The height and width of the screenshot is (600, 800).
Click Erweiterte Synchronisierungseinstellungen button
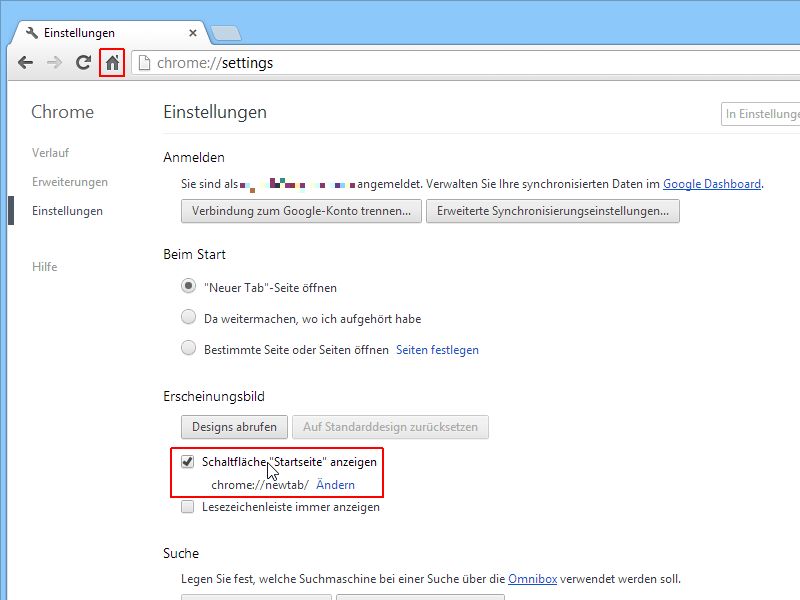tap(553, 211)
